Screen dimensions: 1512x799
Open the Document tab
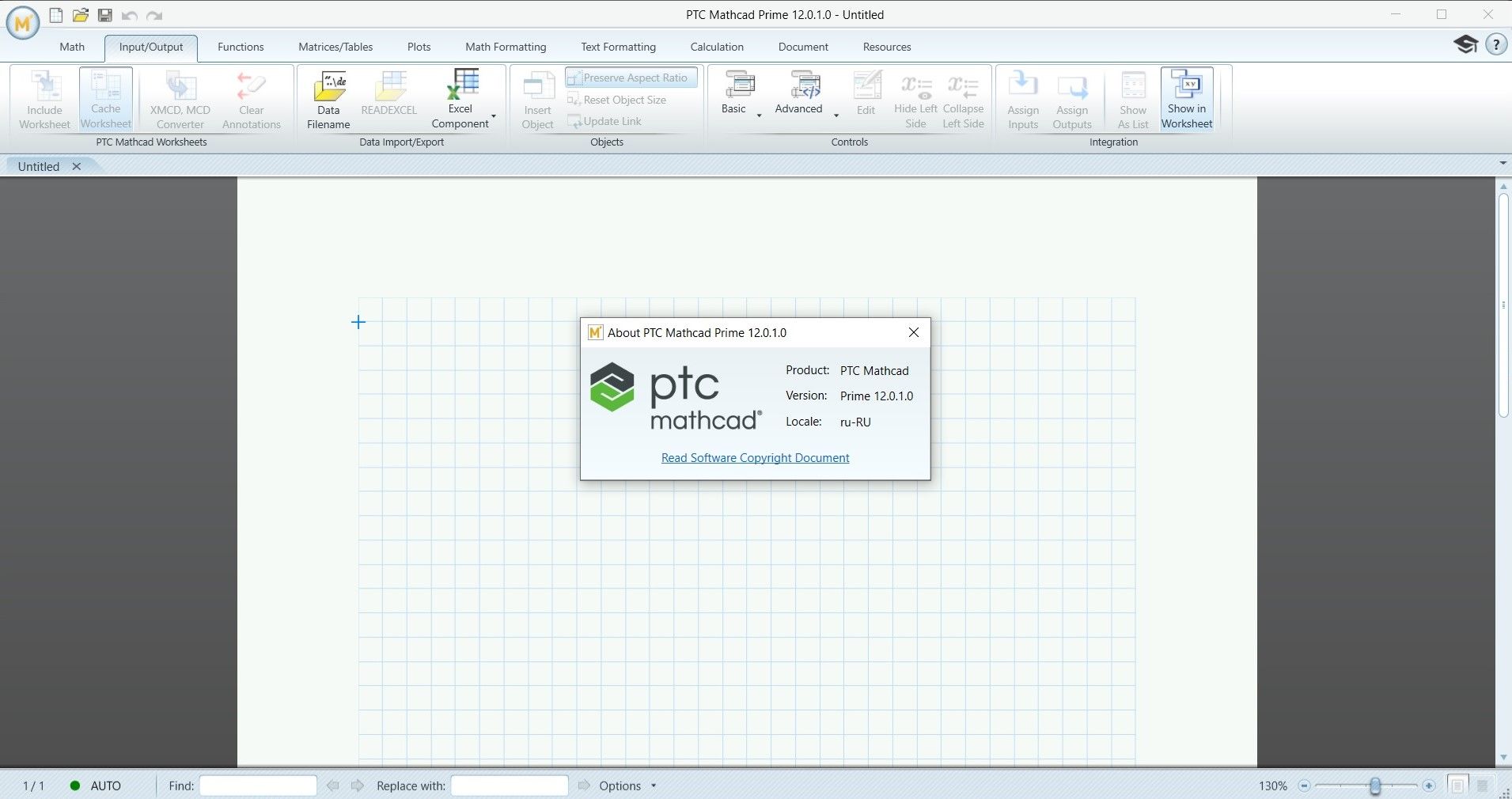[803, 47]
